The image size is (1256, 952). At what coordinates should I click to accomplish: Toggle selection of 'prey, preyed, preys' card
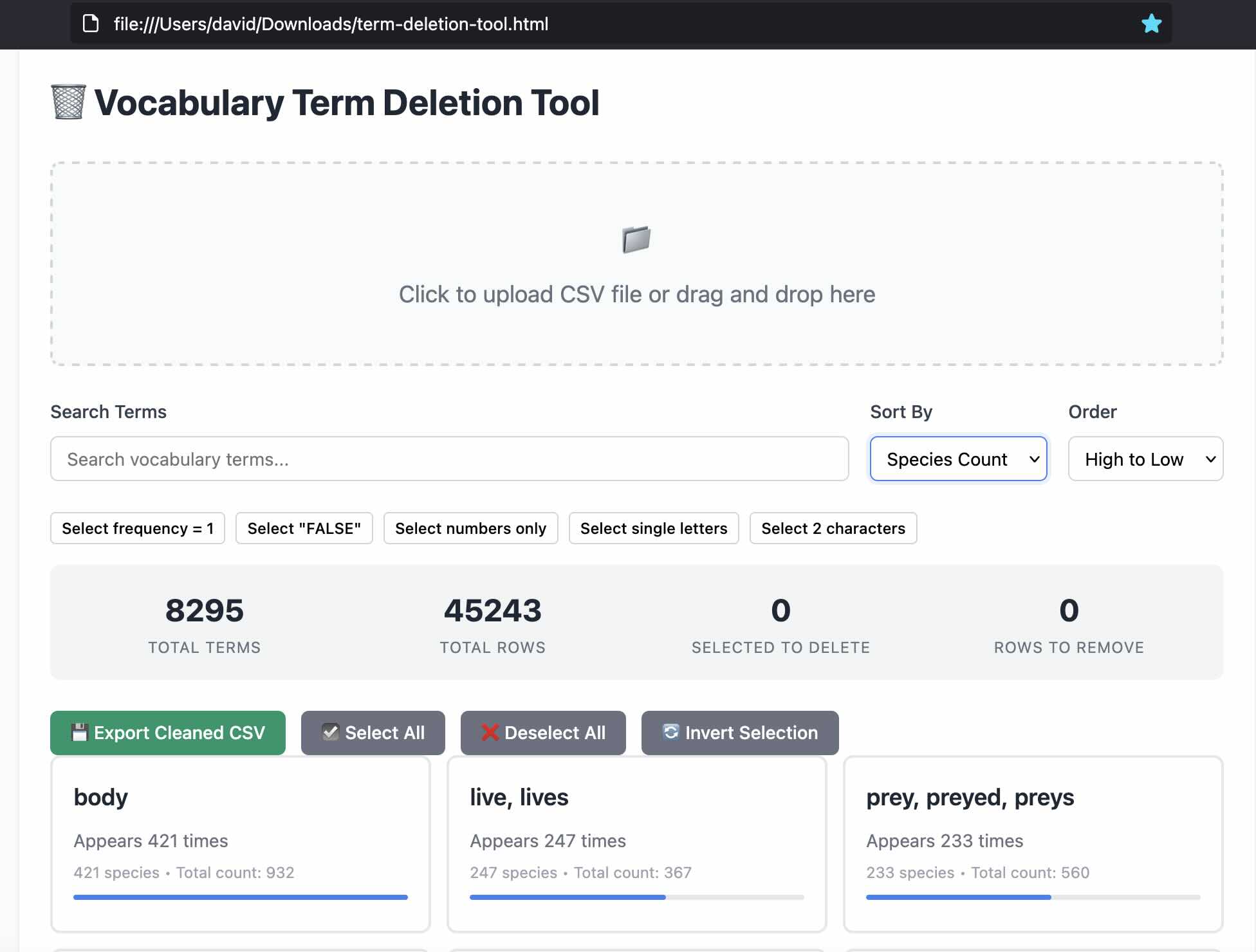1032,843
